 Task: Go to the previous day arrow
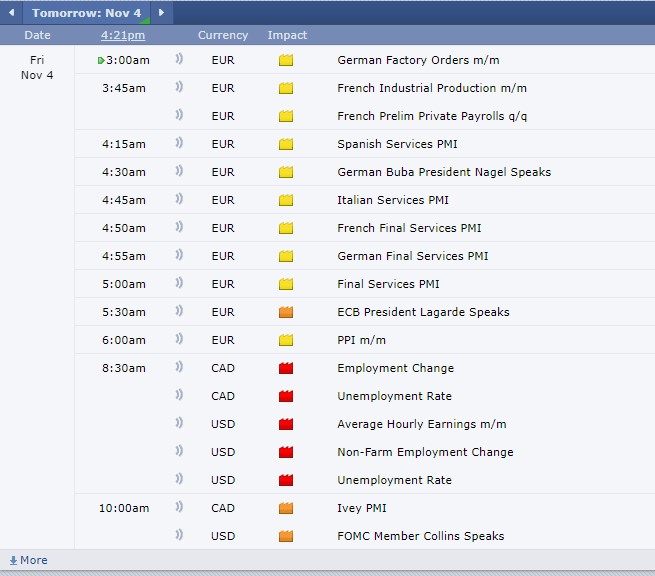pyautogui.click(x=11, y=13)
